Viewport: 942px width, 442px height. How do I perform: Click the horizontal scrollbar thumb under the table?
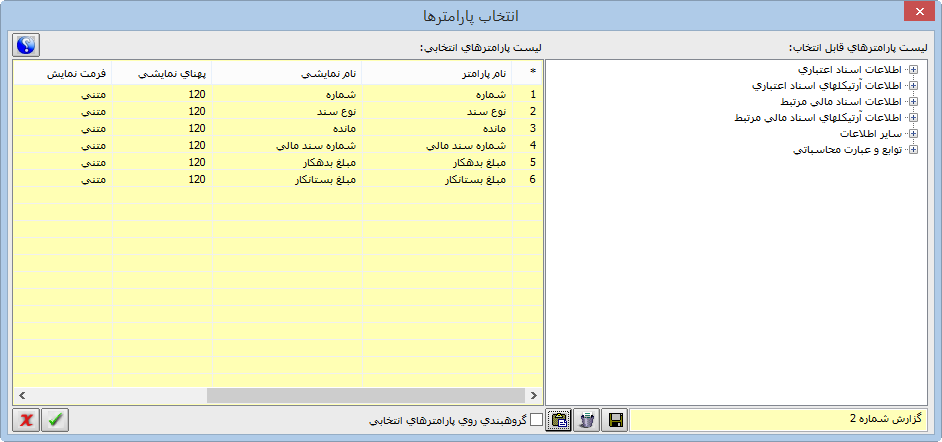point(366,396)
